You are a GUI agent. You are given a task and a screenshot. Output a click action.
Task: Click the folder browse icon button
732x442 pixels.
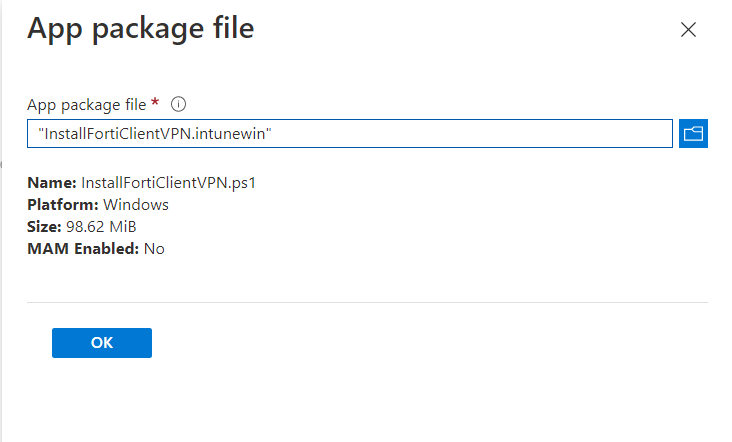point(693,133)
